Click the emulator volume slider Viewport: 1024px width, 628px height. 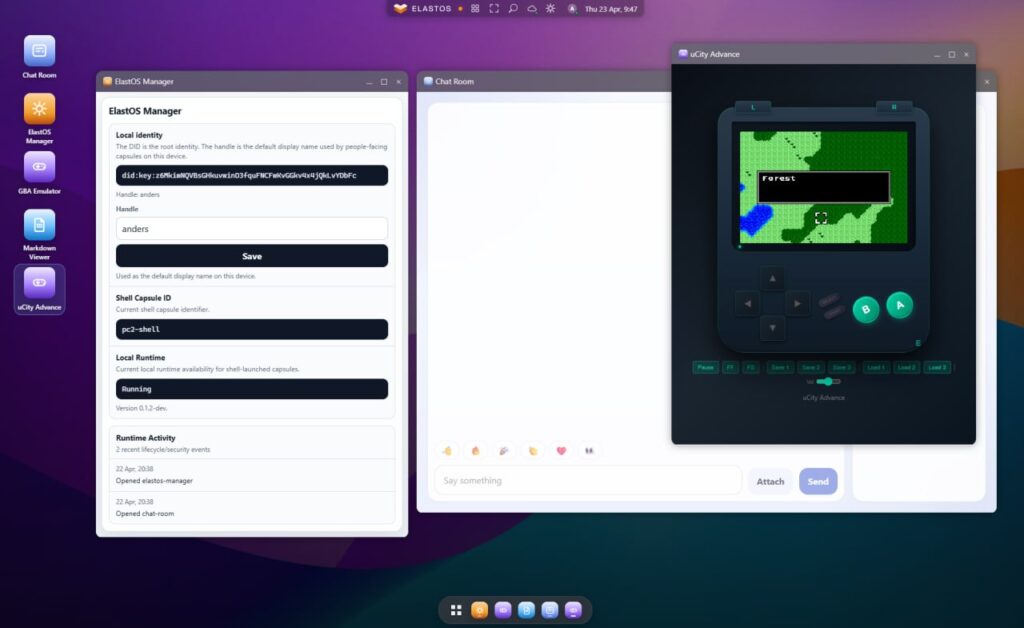(827, 381)
